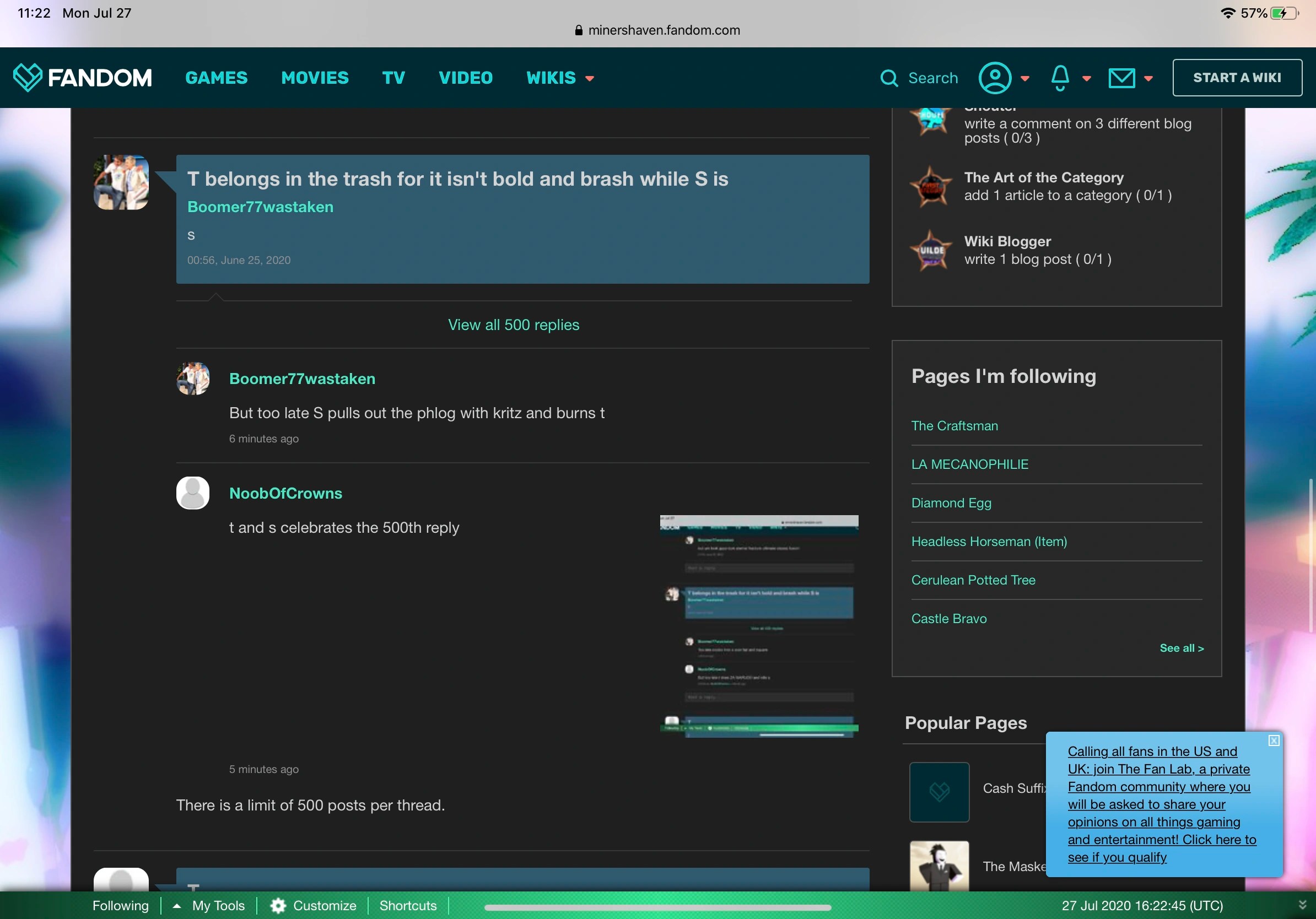Open the user profile avatar icon
Viewport: 1316px width, 919px height.
point(995,78)
